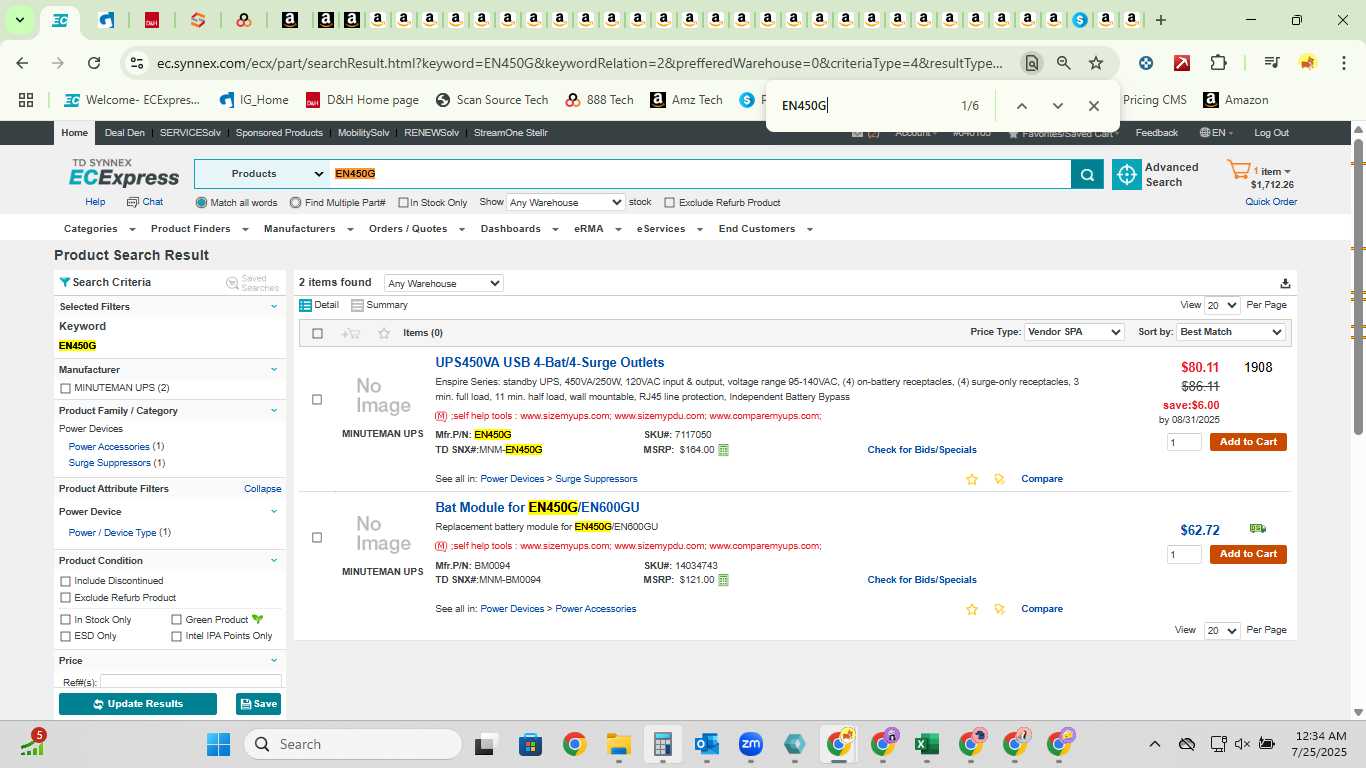Check Intel IPA Points Only filter
The image size is (1366, 768).
point(177,636)
